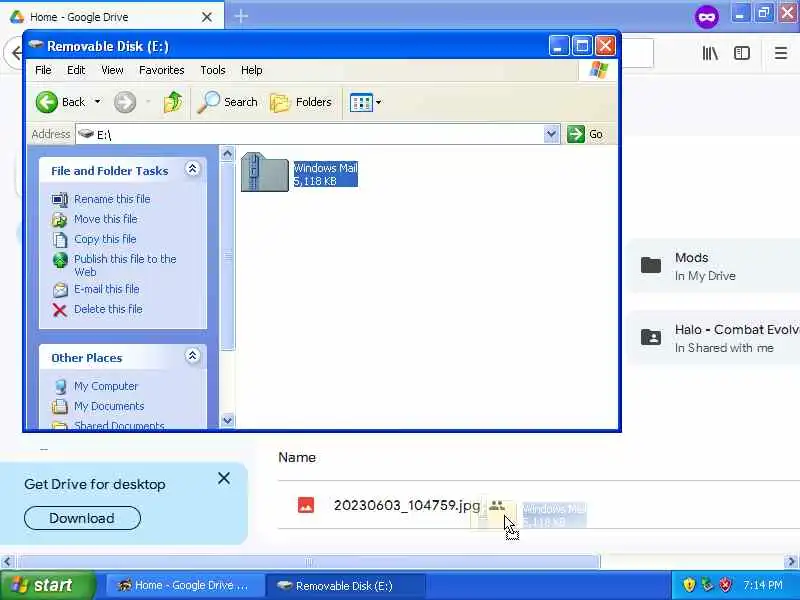
Task: Click the Rename file icon
Action: pos(60,199)
